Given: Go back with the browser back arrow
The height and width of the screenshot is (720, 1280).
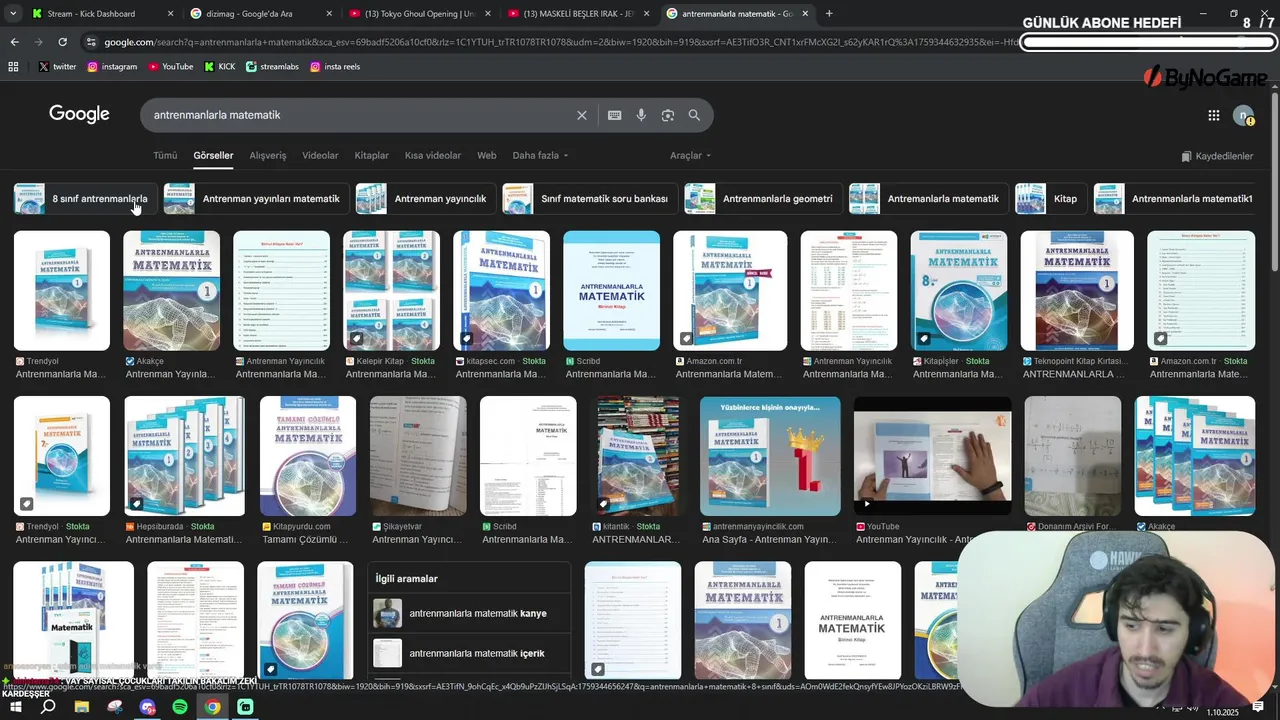Looking at the screenshot, I should tap(14, 42).
